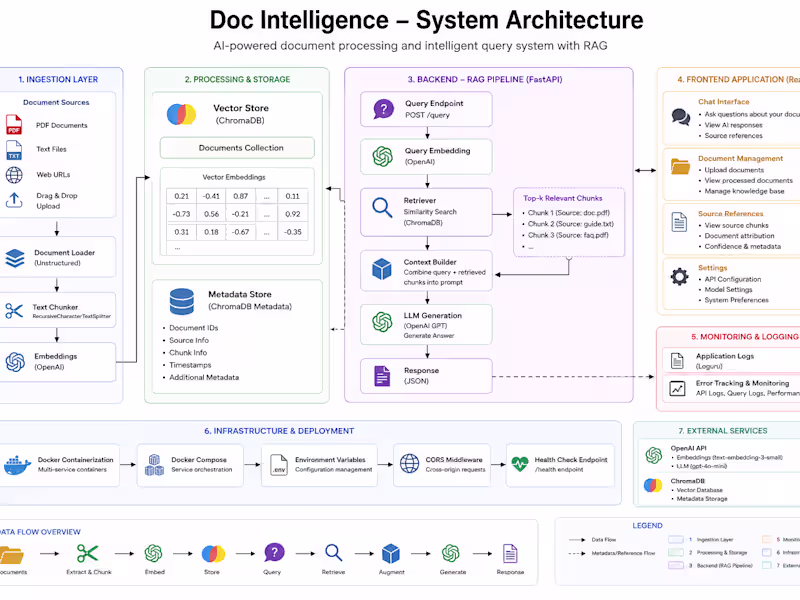Image resolution: width=800 pixels, height=600 pixels.
Task: Click the embedding value cell '-0.73'
Action: click(182, 214)
